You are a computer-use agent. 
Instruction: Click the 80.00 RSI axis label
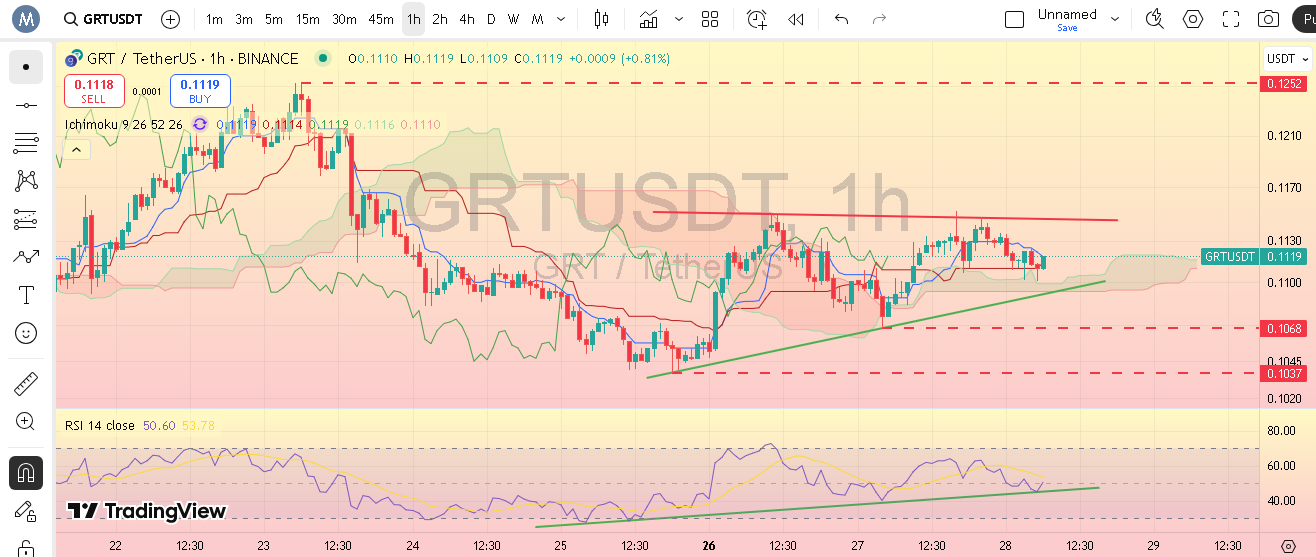pyautogui.click(x=1281, y=431)
